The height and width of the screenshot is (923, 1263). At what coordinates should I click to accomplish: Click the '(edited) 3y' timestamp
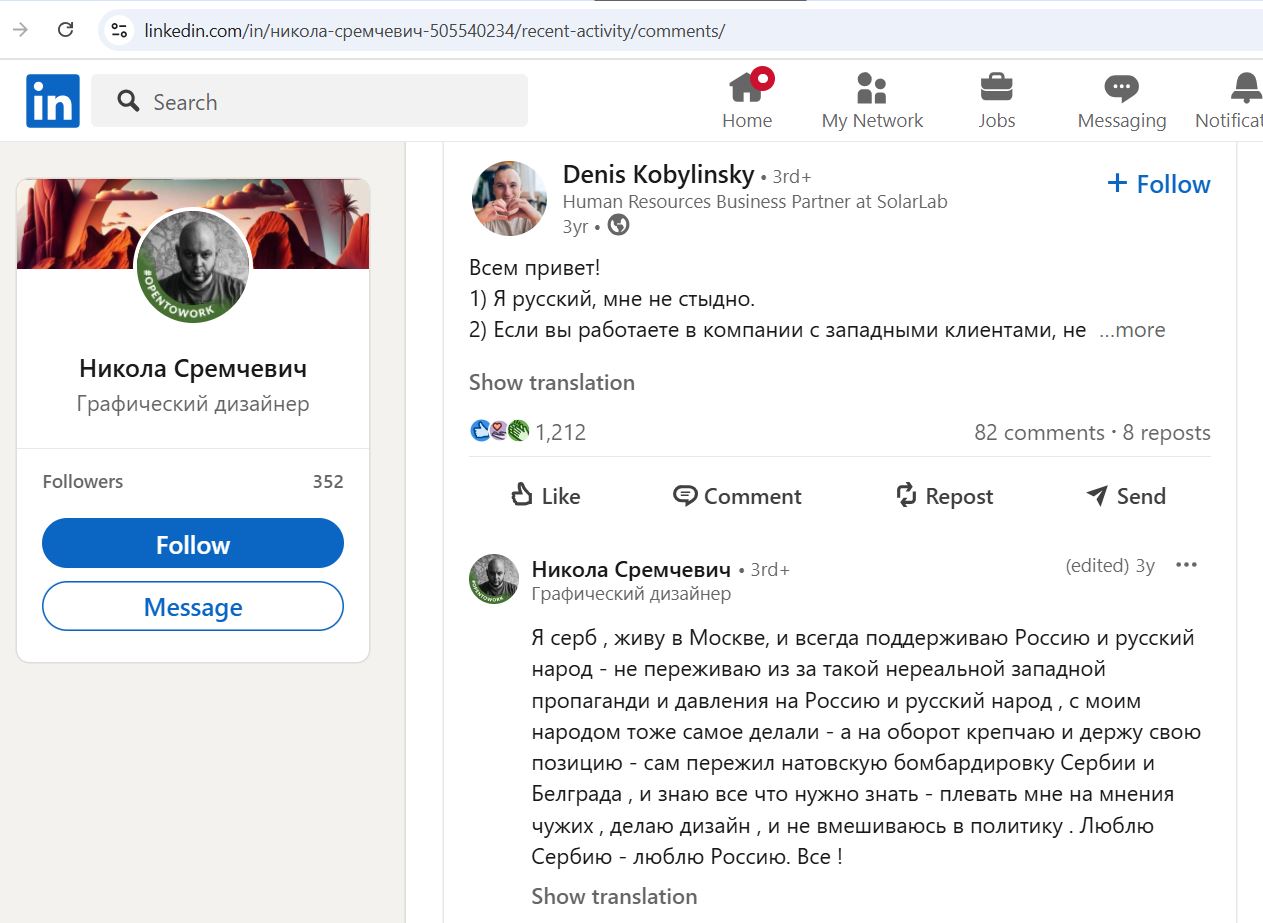pos(1110,565)
